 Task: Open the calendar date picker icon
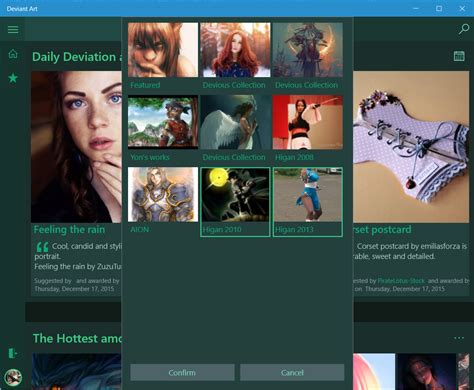459,56
